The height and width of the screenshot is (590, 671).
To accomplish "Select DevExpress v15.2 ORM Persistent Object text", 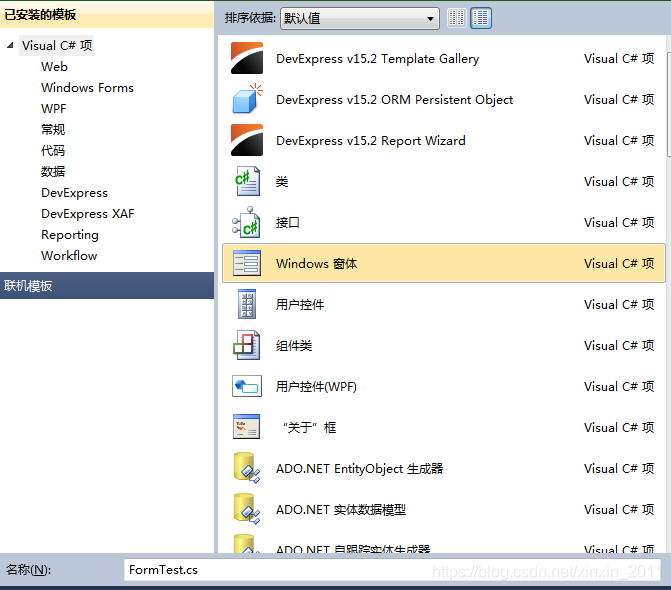I will pos(395,100).
